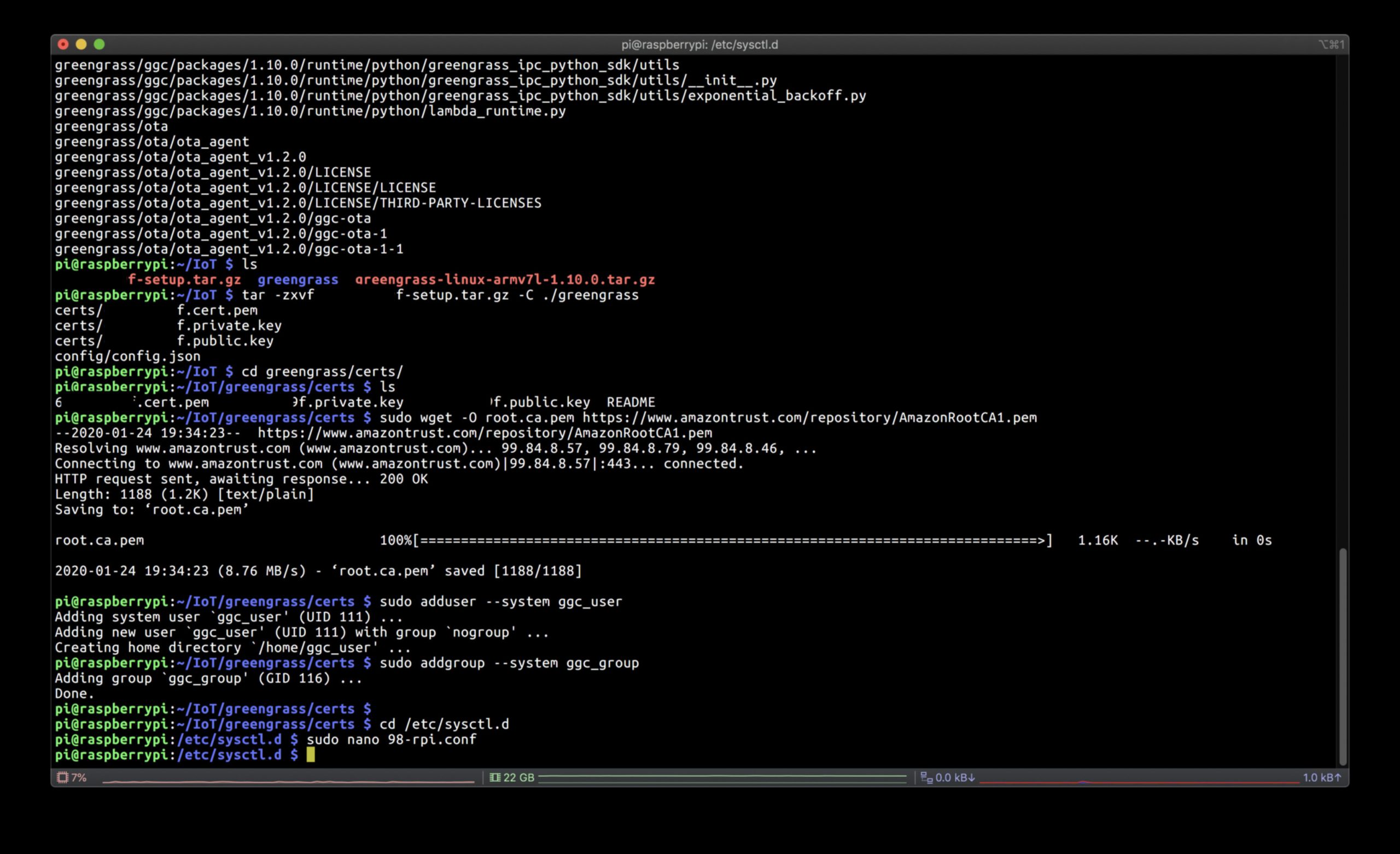Click the blue greengrass directory name

point(297,279)
